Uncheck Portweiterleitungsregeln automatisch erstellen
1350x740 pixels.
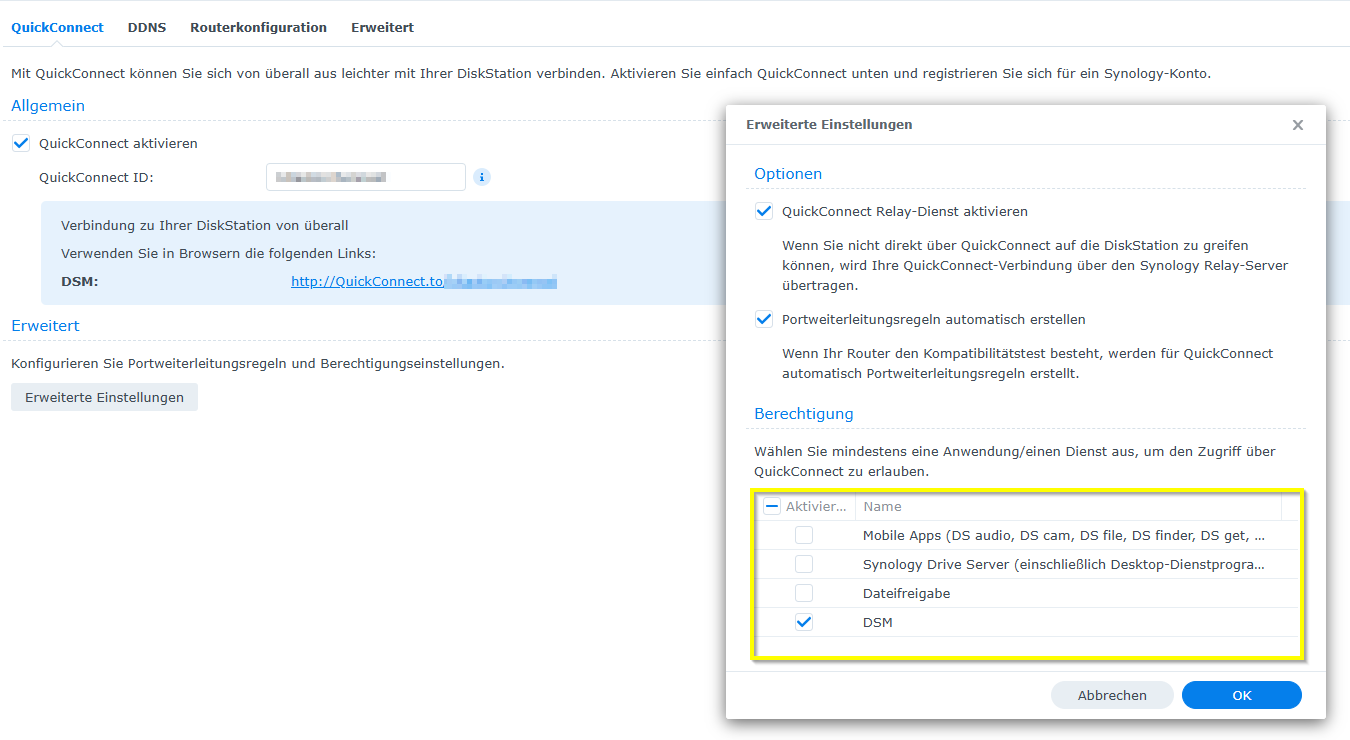[x=764, y=319]
